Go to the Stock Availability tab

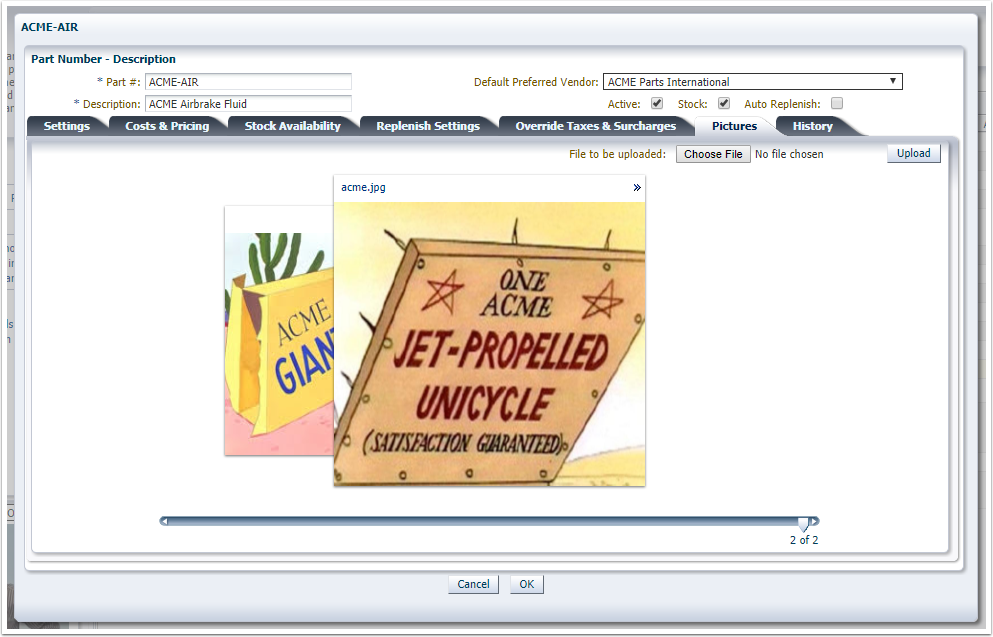(293, 126)
